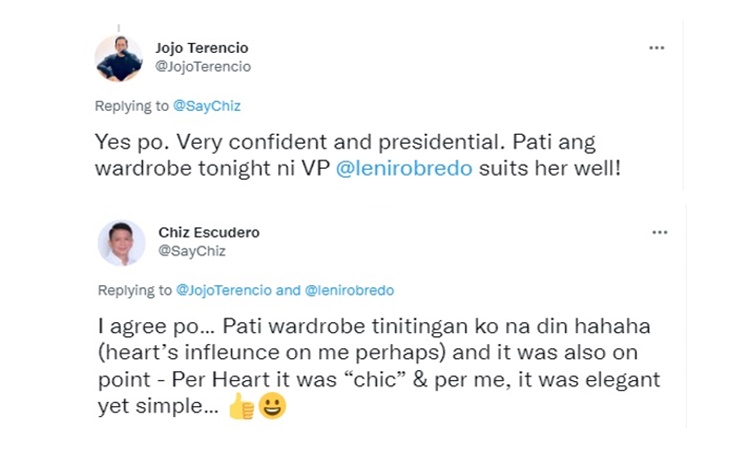Click Jojo Terencio's profile picture
750x450 pixels.
tap(119, 58)
